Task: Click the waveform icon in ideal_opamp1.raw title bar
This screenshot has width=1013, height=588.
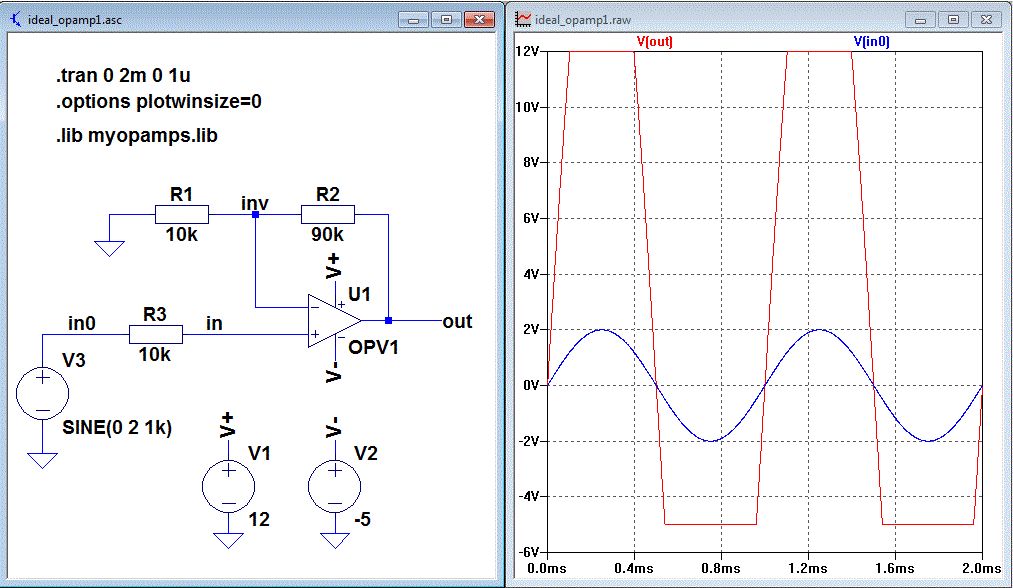Action: pyautogui.click(x=523, y=19)
